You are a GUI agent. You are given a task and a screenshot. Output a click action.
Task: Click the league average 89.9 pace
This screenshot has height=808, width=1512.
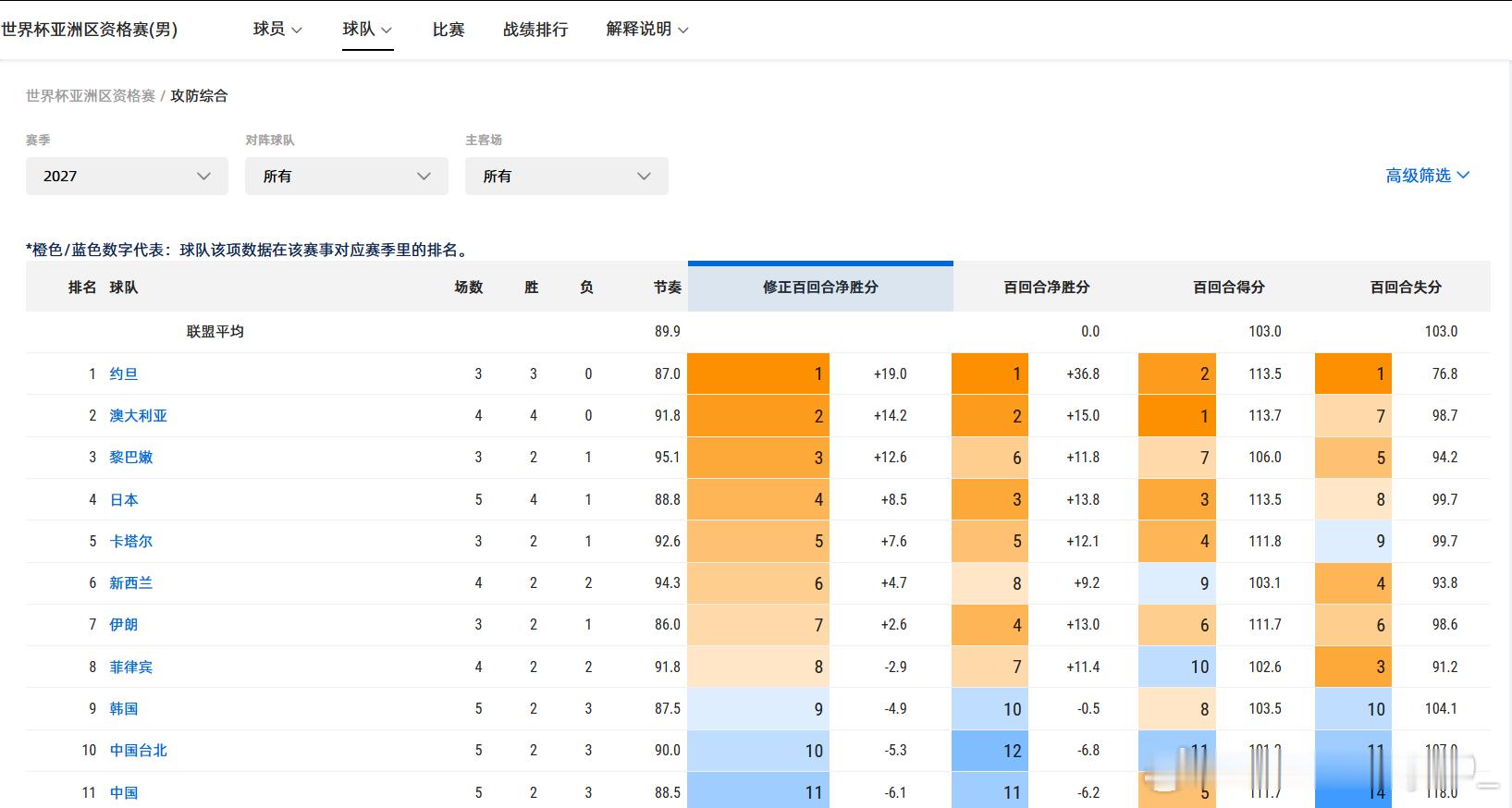point(667,331)
